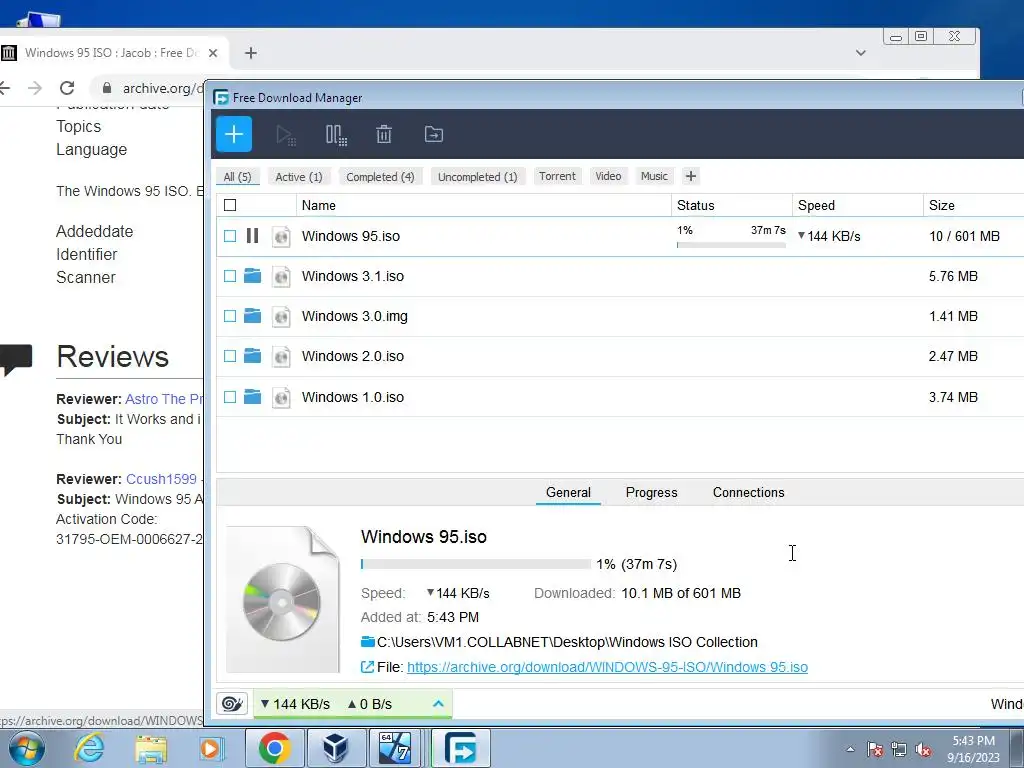
Task: Click the disc file icon beside Windows 3.0.img
Action: coord(281,317)
